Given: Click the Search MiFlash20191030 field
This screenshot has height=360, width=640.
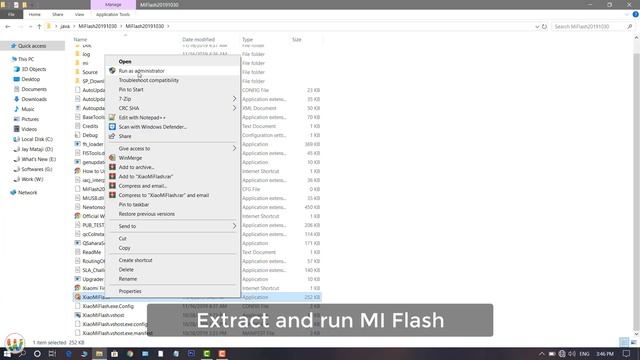Looking at the screenshot, I should coord(593,27).
